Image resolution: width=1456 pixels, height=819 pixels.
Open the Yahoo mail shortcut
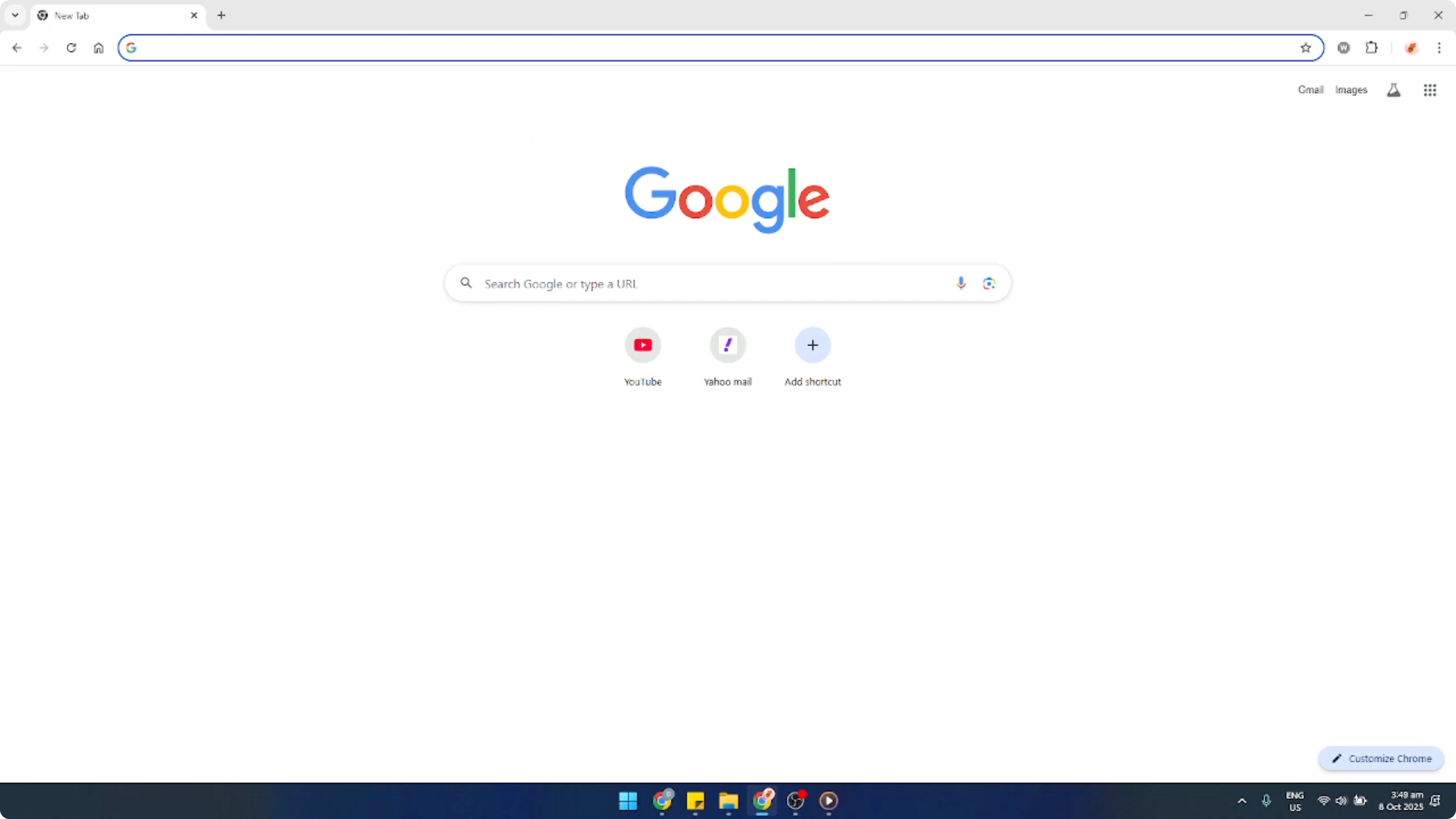click(728, 357)
